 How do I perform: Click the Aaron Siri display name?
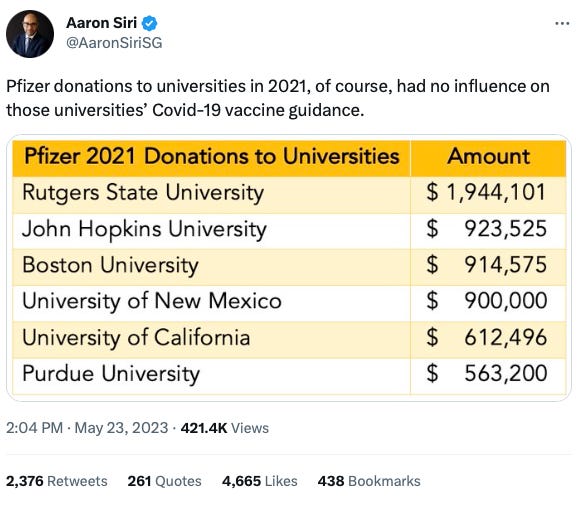(x=101, y=23)
